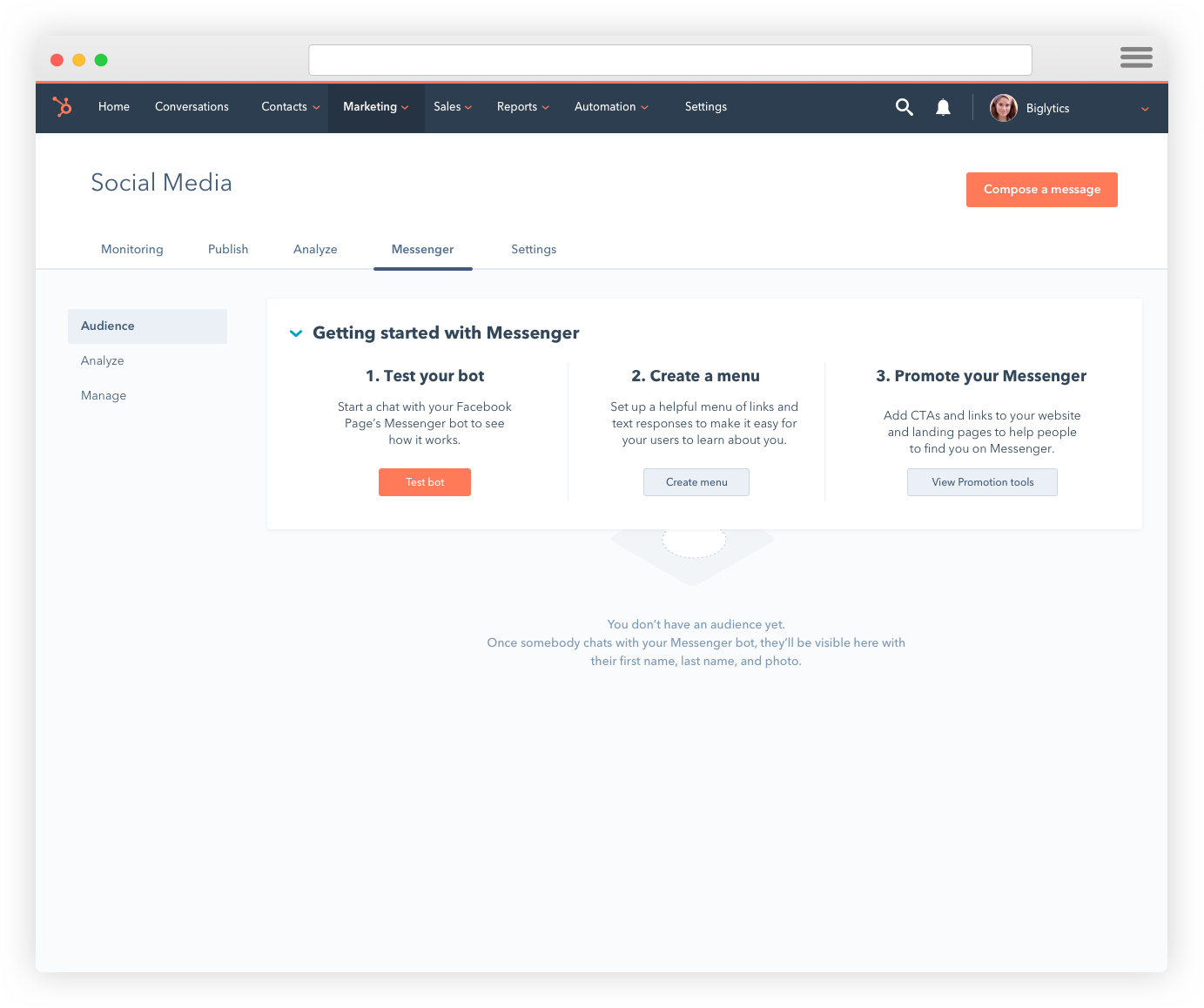1204x1008 pixels.
Task: Open the Biglytics account dropdown arrow
Action: click(x=1145, y=109)
